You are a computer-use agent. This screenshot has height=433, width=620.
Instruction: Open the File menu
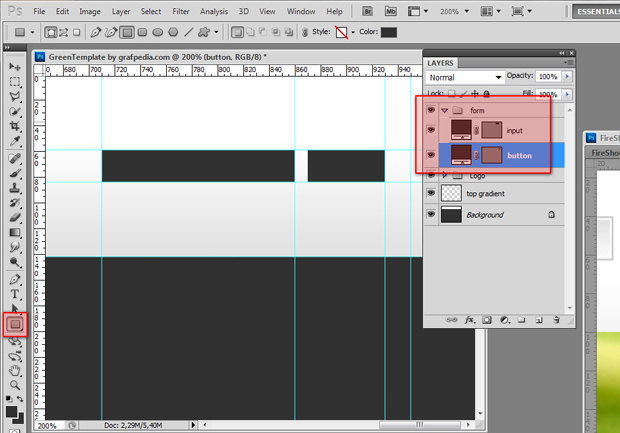click(x=39, y=11)
